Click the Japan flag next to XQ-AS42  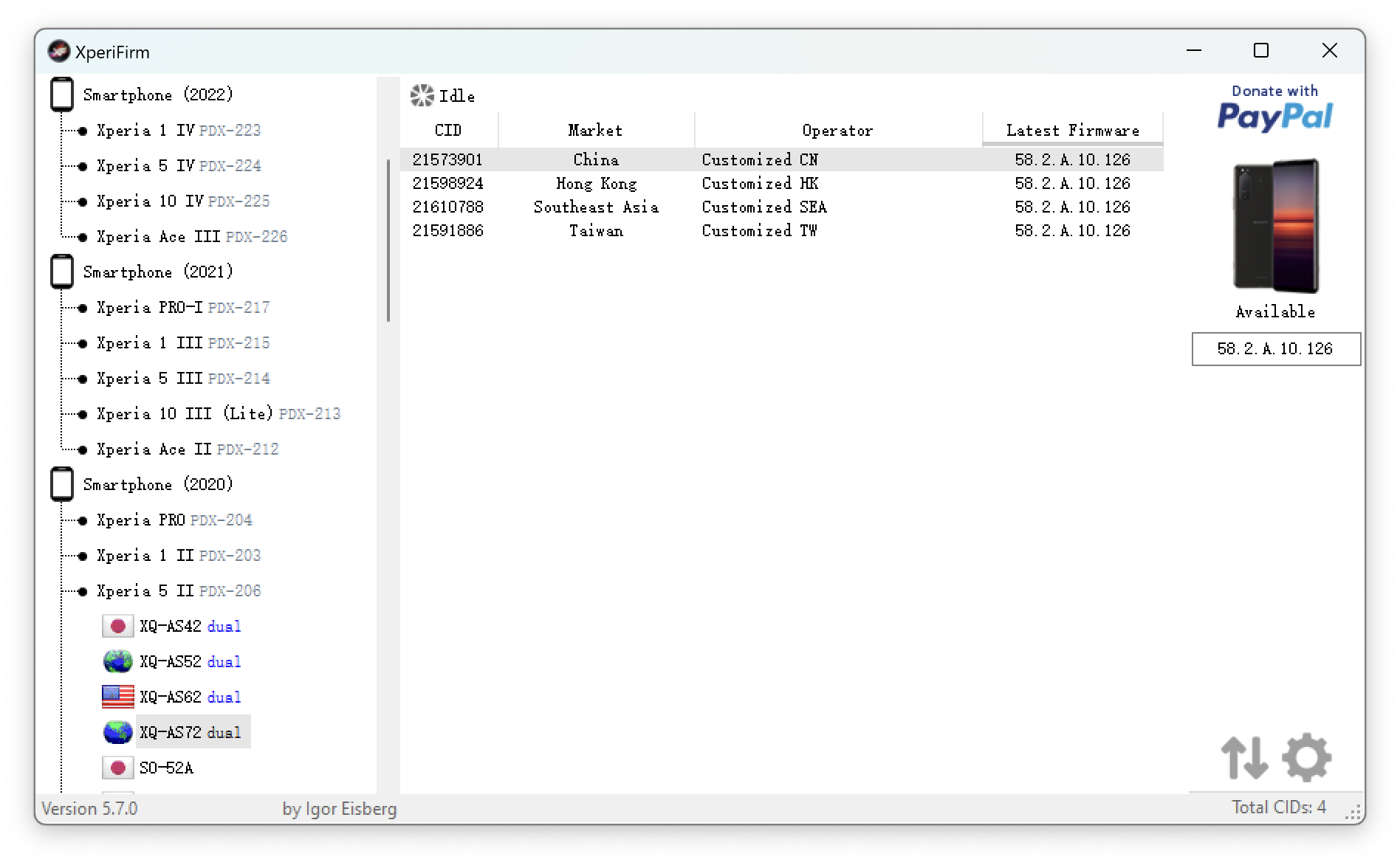coord(117,626)
